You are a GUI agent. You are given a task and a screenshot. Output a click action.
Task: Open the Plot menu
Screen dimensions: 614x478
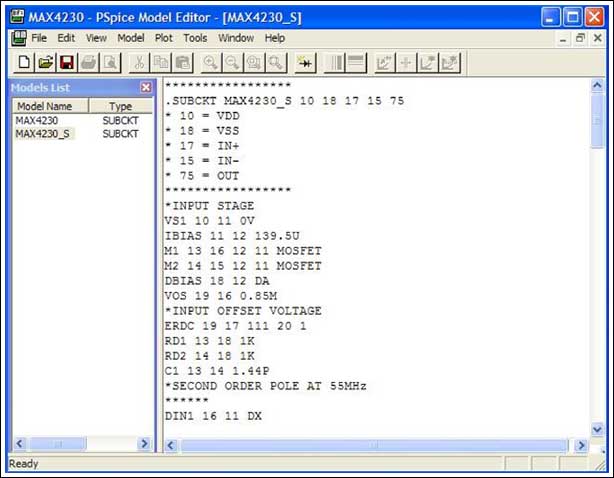tap(164, 38)
